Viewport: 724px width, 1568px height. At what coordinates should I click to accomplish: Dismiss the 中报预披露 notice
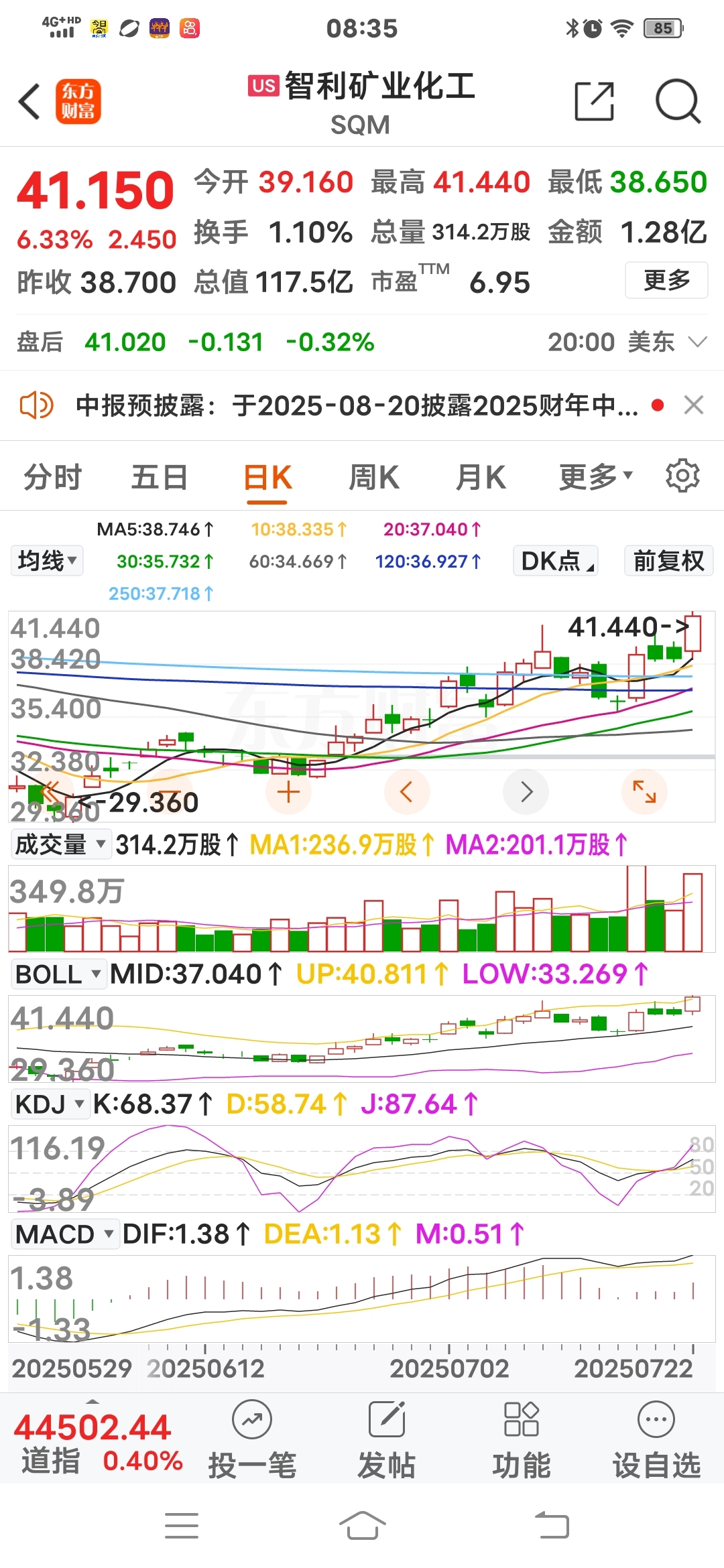pyautogui.click(x=694, y=405)
